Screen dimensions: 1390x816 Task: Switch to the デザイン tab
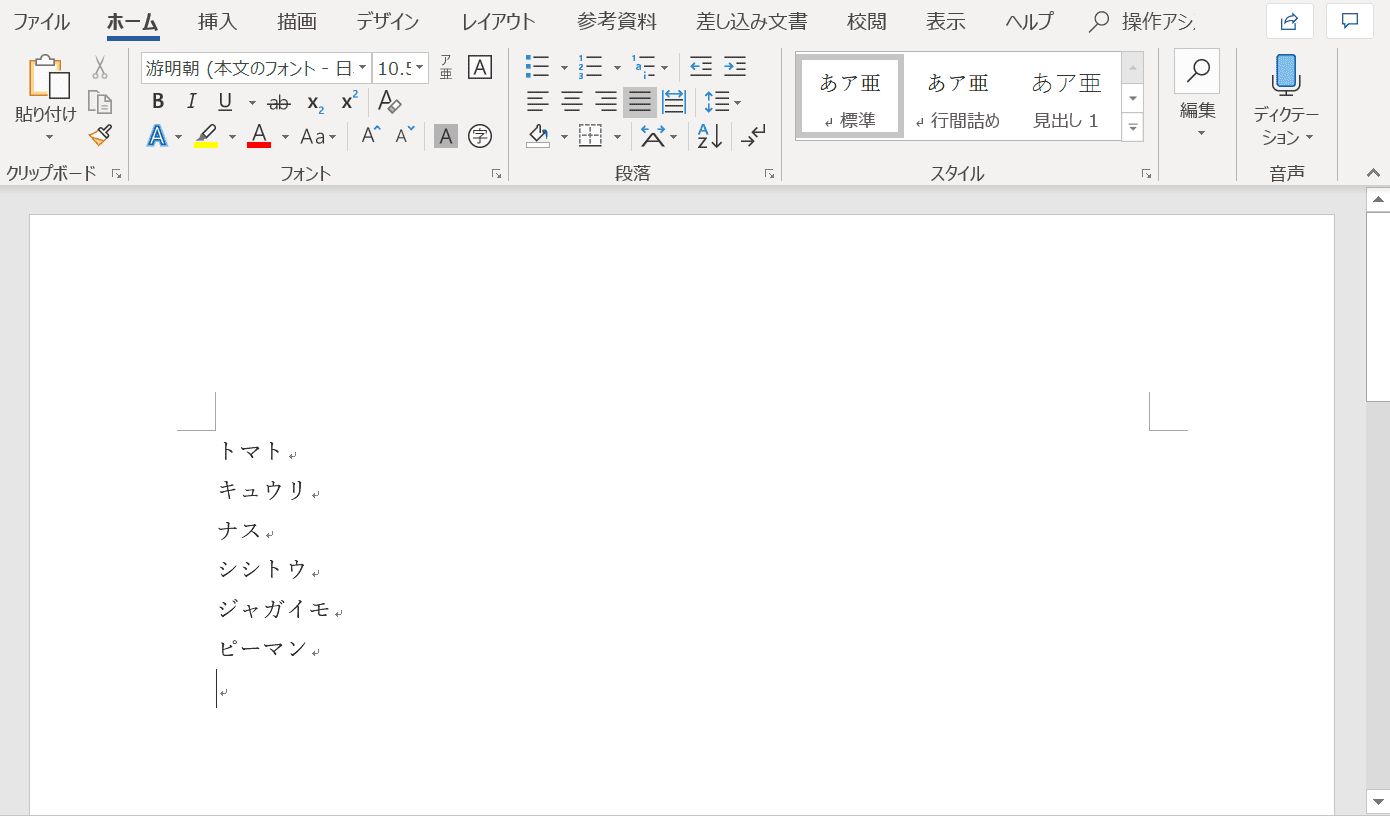387,21
